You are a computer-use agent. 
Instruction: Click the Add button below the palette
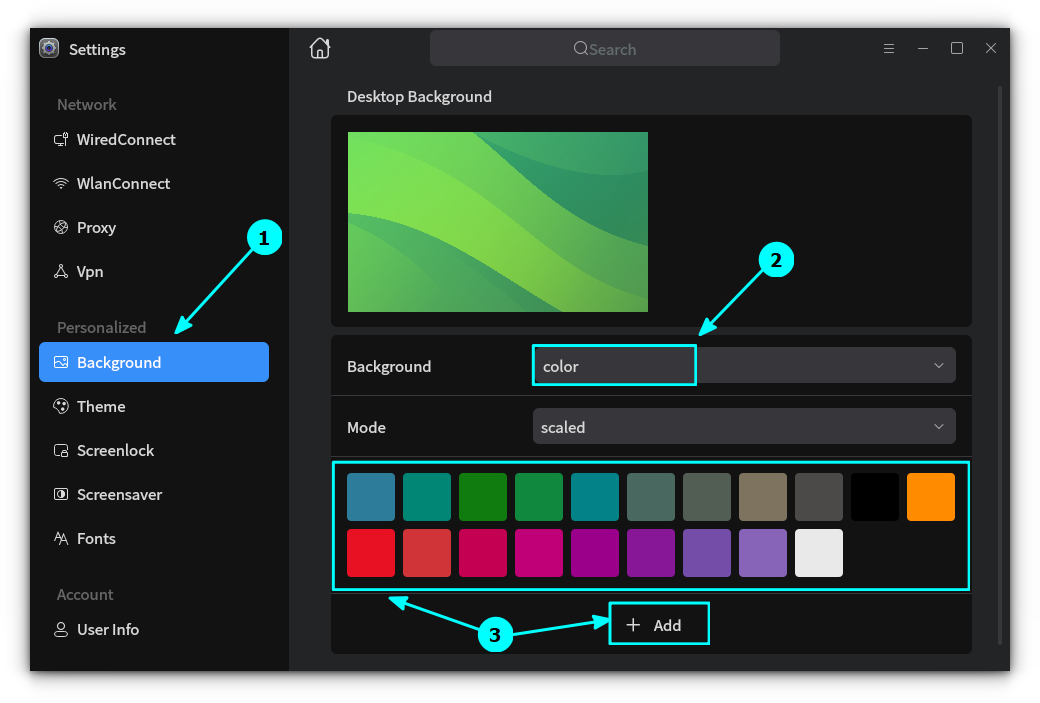click(x=658, y=623)
